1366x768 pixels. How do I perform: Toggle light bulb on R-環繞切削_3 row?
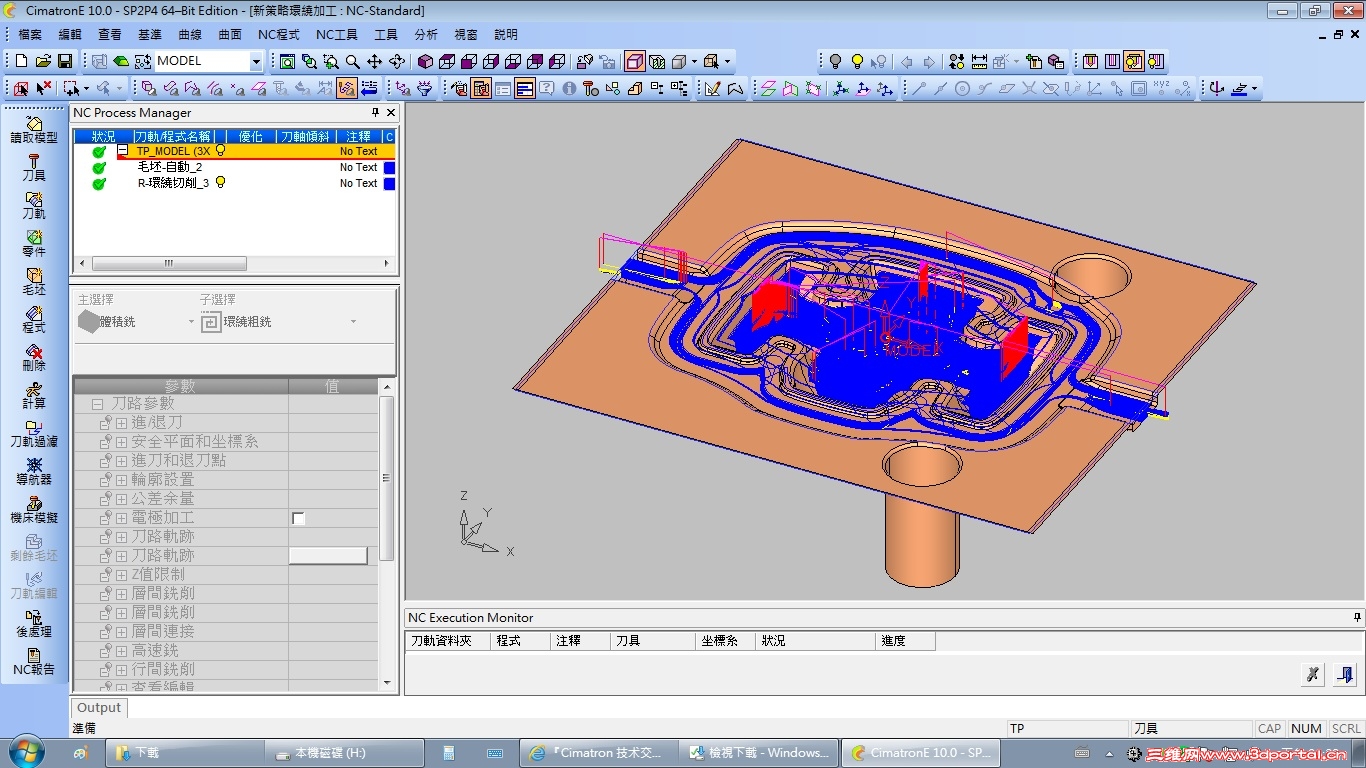220,183
